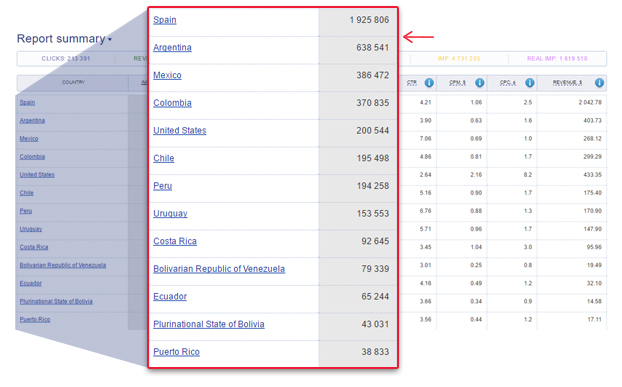Screen dimensions: 622x387
Task: Click the info icon beside CPC
Action: (530, 82)
